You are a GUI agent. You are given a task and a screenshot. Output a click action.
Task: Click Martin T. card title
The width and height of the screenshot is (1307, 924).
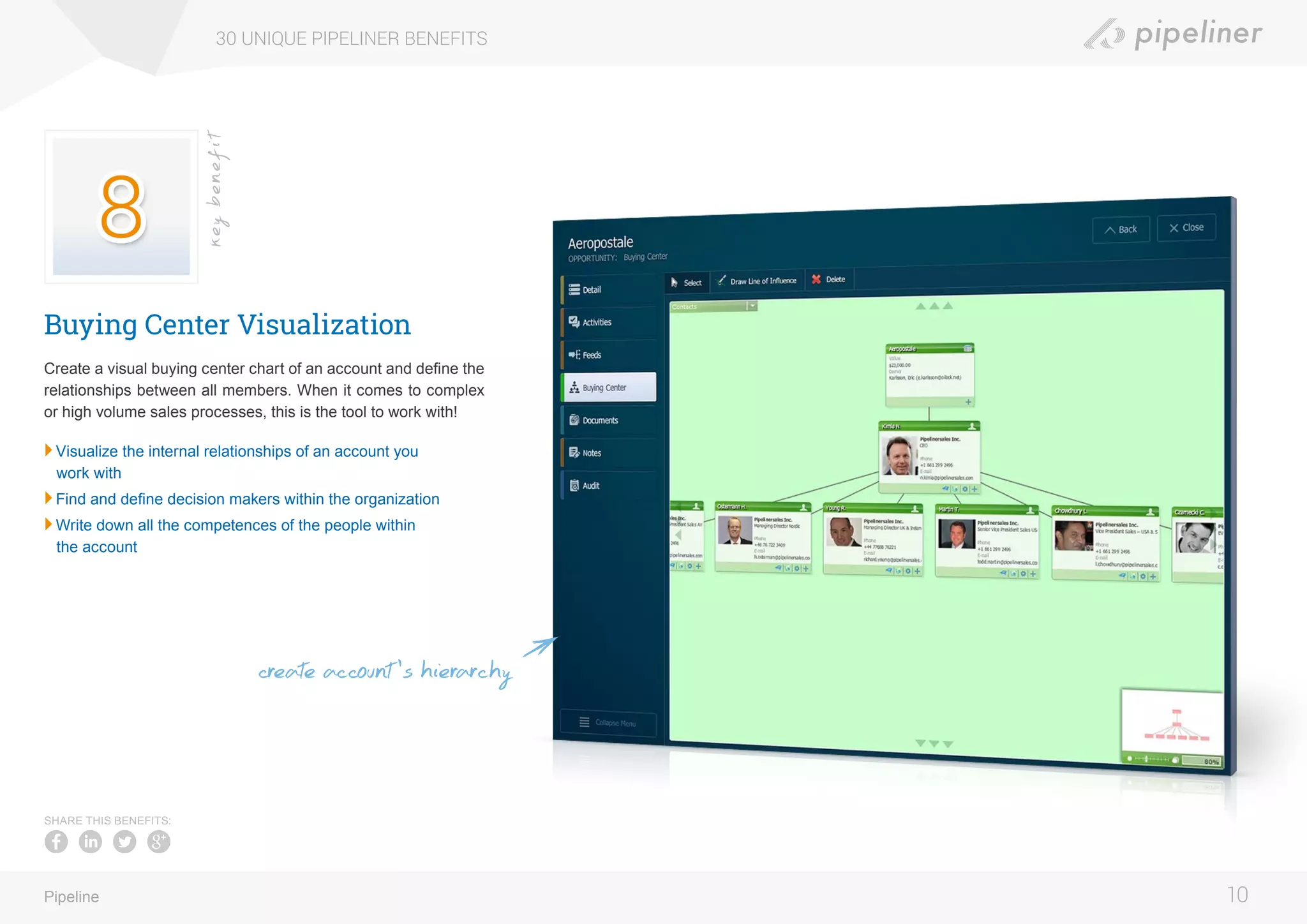click(948, 509)
